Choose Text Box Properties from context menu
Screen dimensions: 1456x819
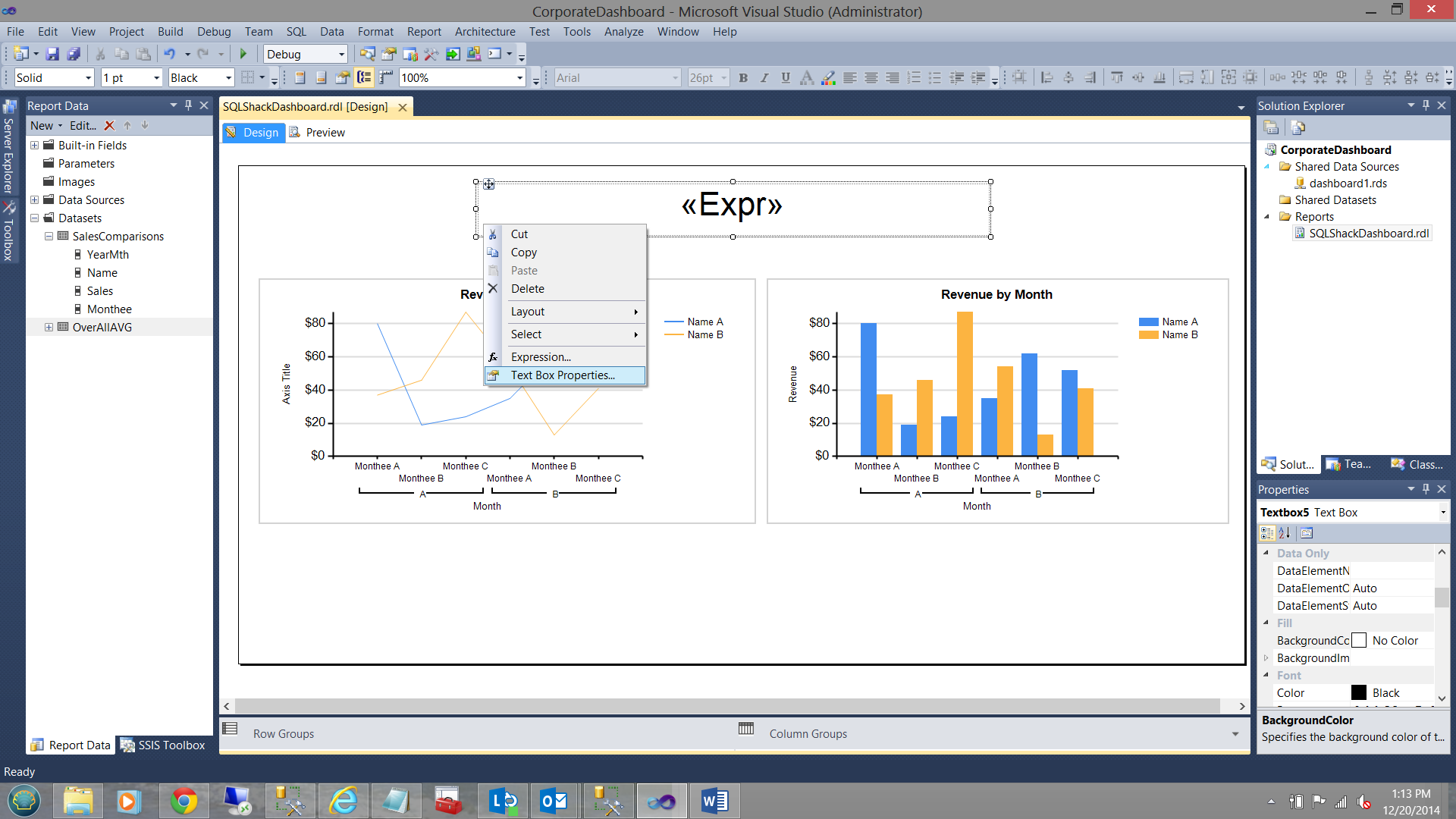point(562,375)
